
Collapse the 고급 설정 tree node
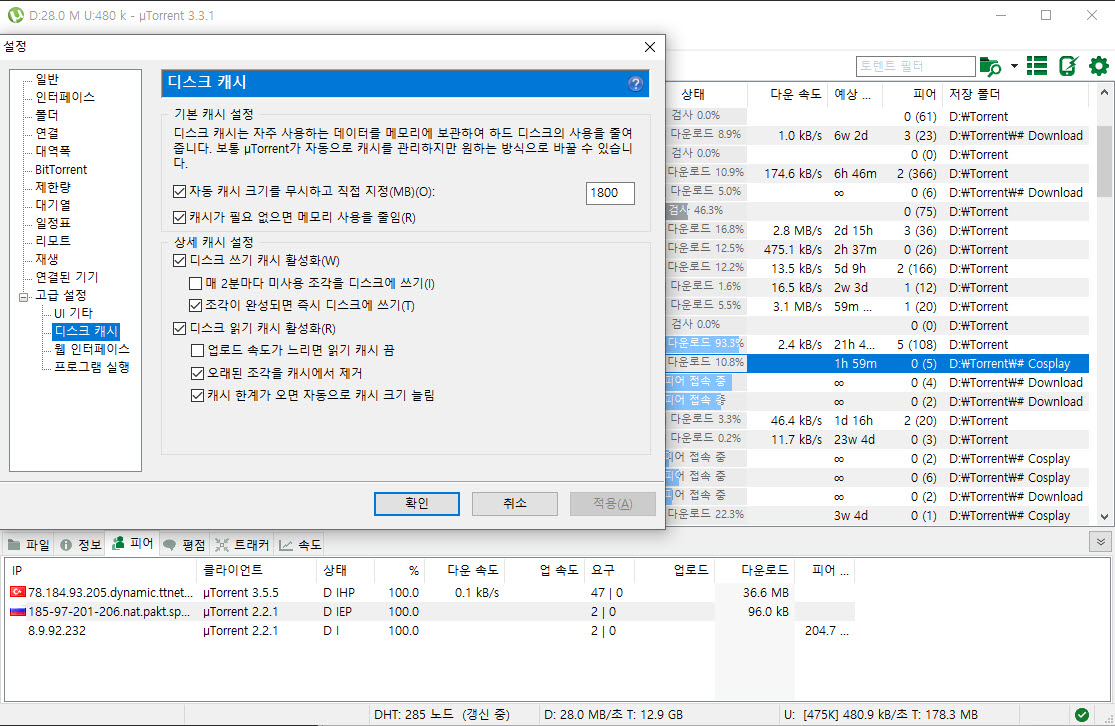tap(23, 296)
